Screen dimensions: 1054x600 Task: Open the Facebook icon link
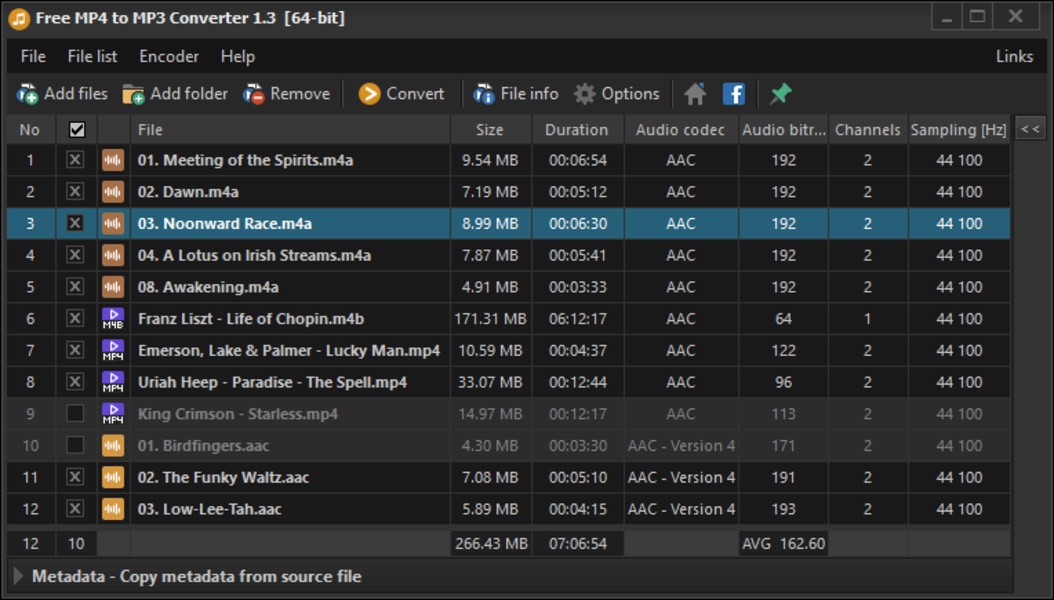pyautogui.click(x=734, y=94)
